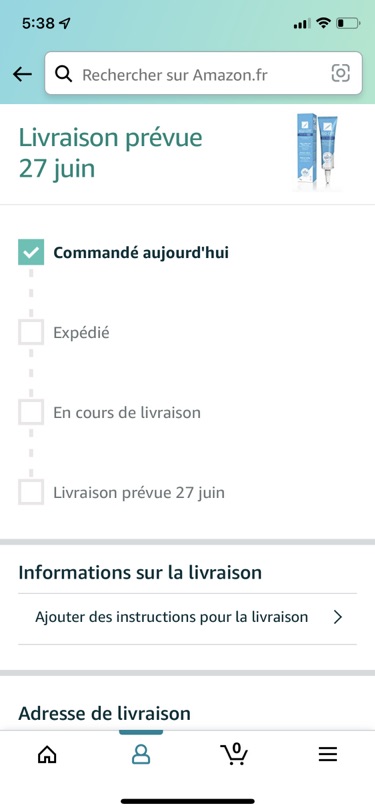Tap the search magnifier icon
375x812 pixels.
63,74
